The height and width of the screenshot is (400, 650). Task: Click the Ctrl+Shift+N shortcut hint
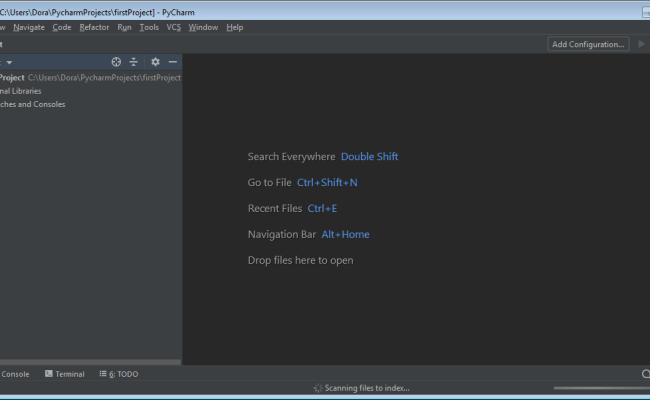(327, 182)
